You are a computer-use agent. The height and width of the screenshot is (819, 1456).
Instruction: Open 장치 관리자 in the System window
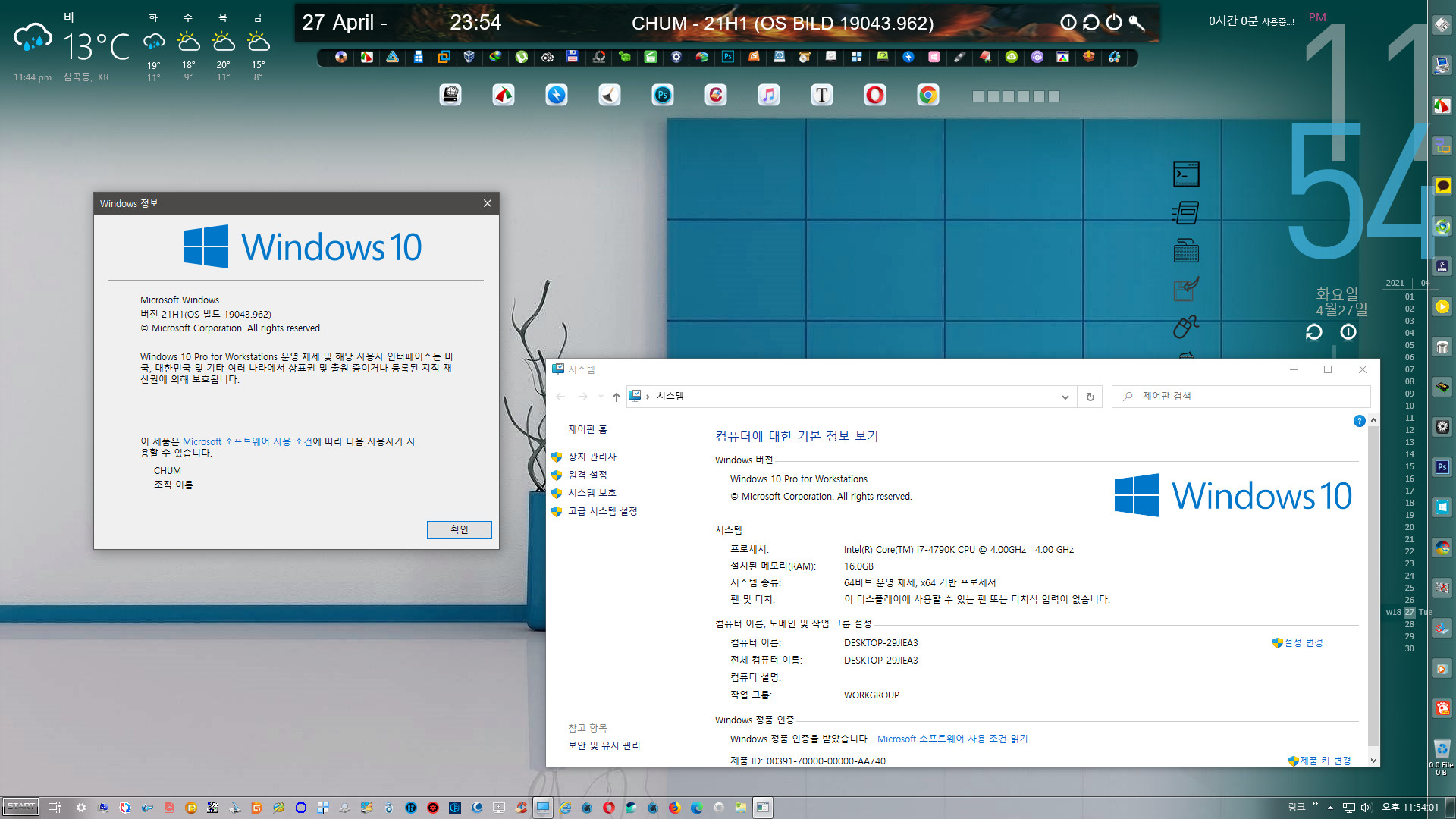tap(592, 457)
